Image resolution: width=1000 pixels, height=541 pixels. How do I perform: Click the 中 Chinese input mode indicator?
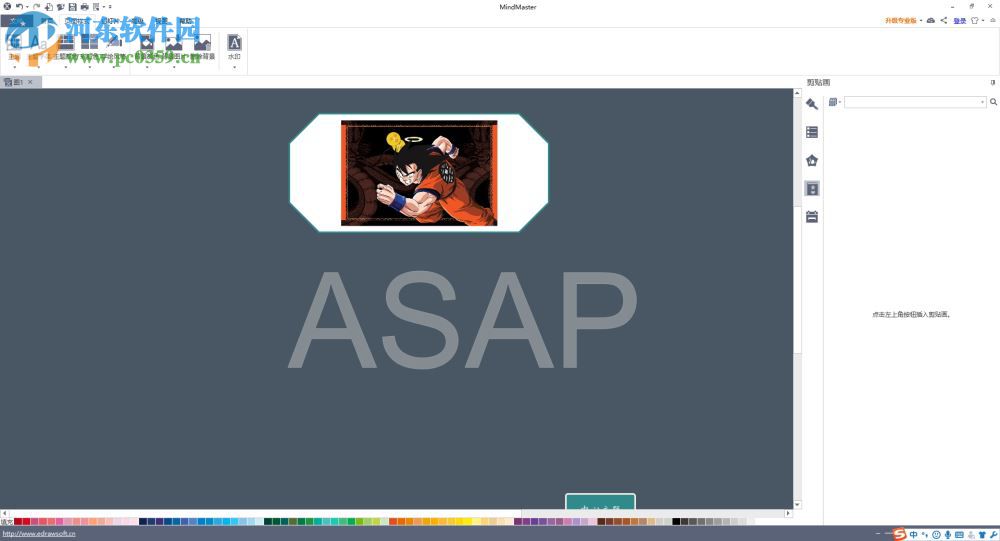tap(913, 534)
